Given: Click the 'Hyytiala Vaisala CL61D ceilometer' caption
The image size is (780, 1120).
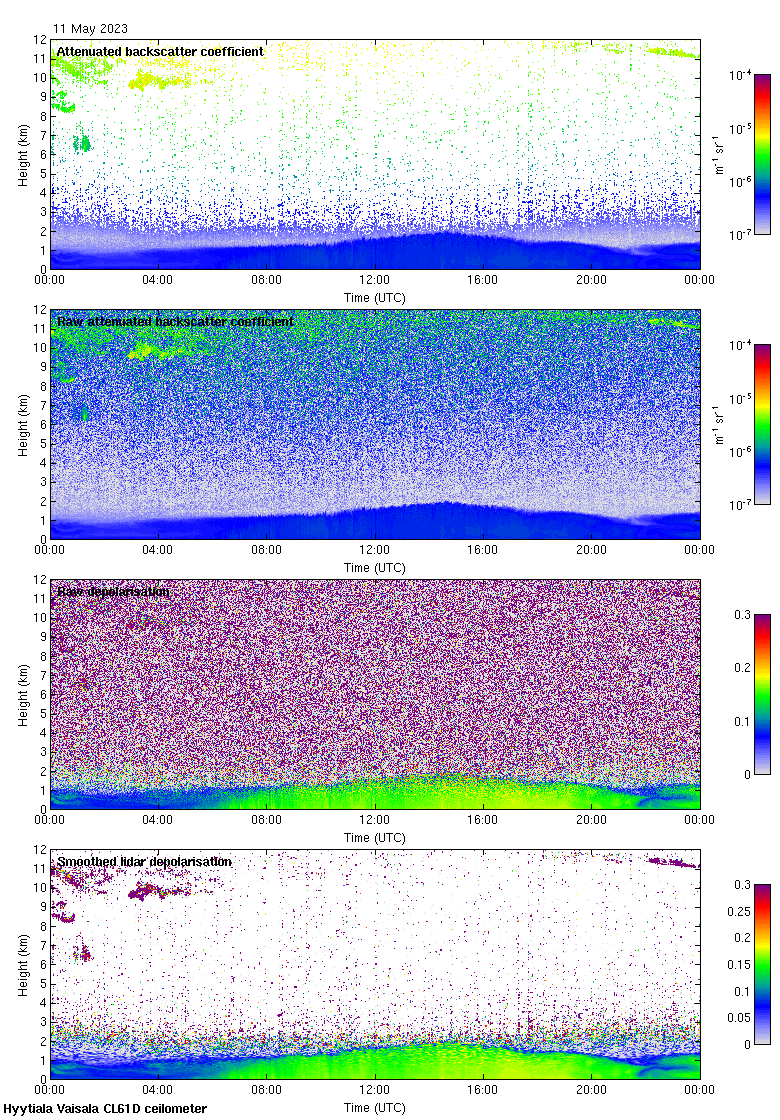Looking at the screenshot, I should (x=105, y=1109).
